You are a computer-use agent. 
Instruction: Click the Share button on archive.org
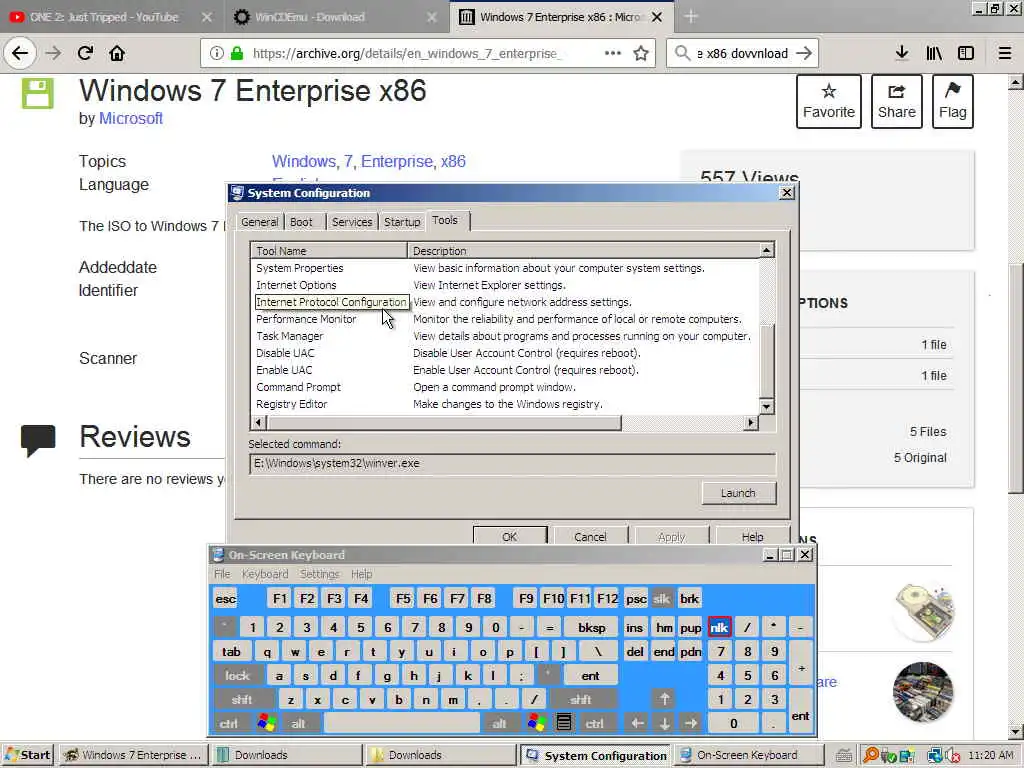(897, 101)
